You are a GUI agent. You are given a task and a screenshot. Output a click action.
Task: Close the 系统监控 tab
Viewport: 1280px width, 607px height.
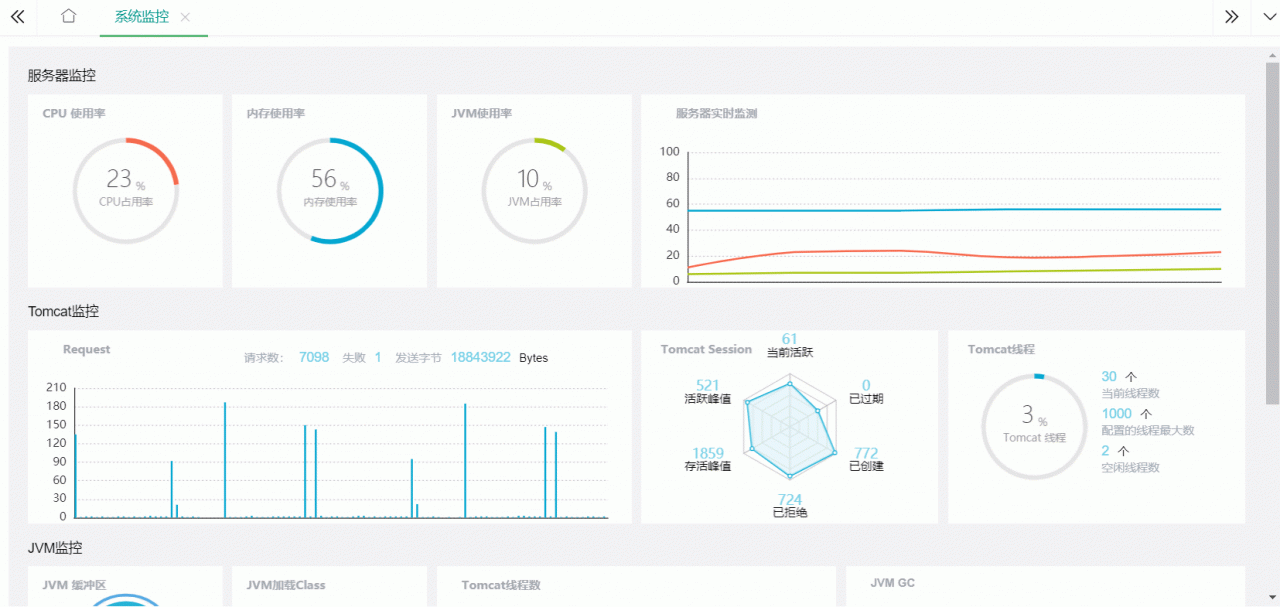[185, 17]
